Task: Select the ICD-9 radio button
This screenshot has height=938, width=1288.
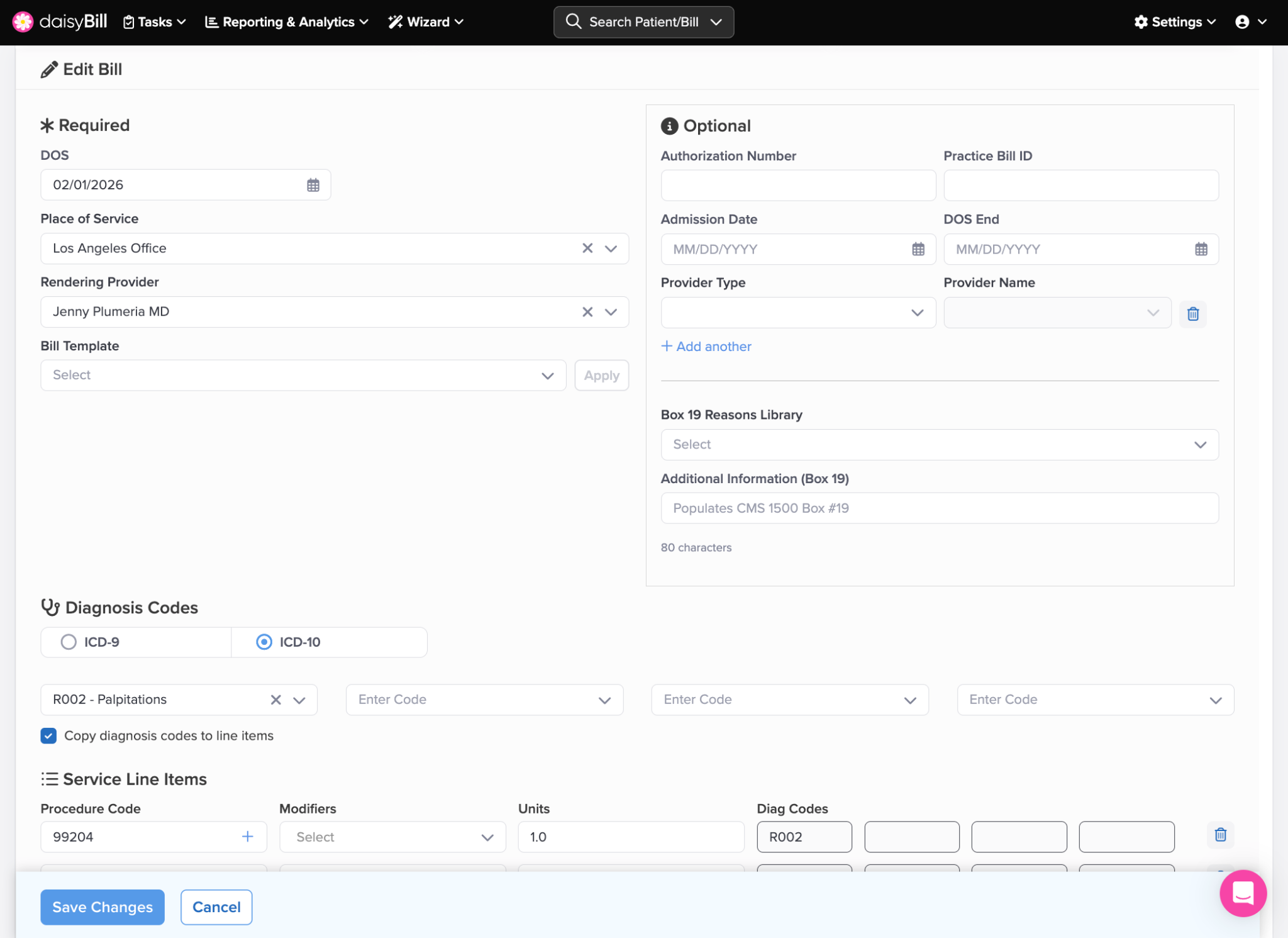Action: tap(69, 642)
